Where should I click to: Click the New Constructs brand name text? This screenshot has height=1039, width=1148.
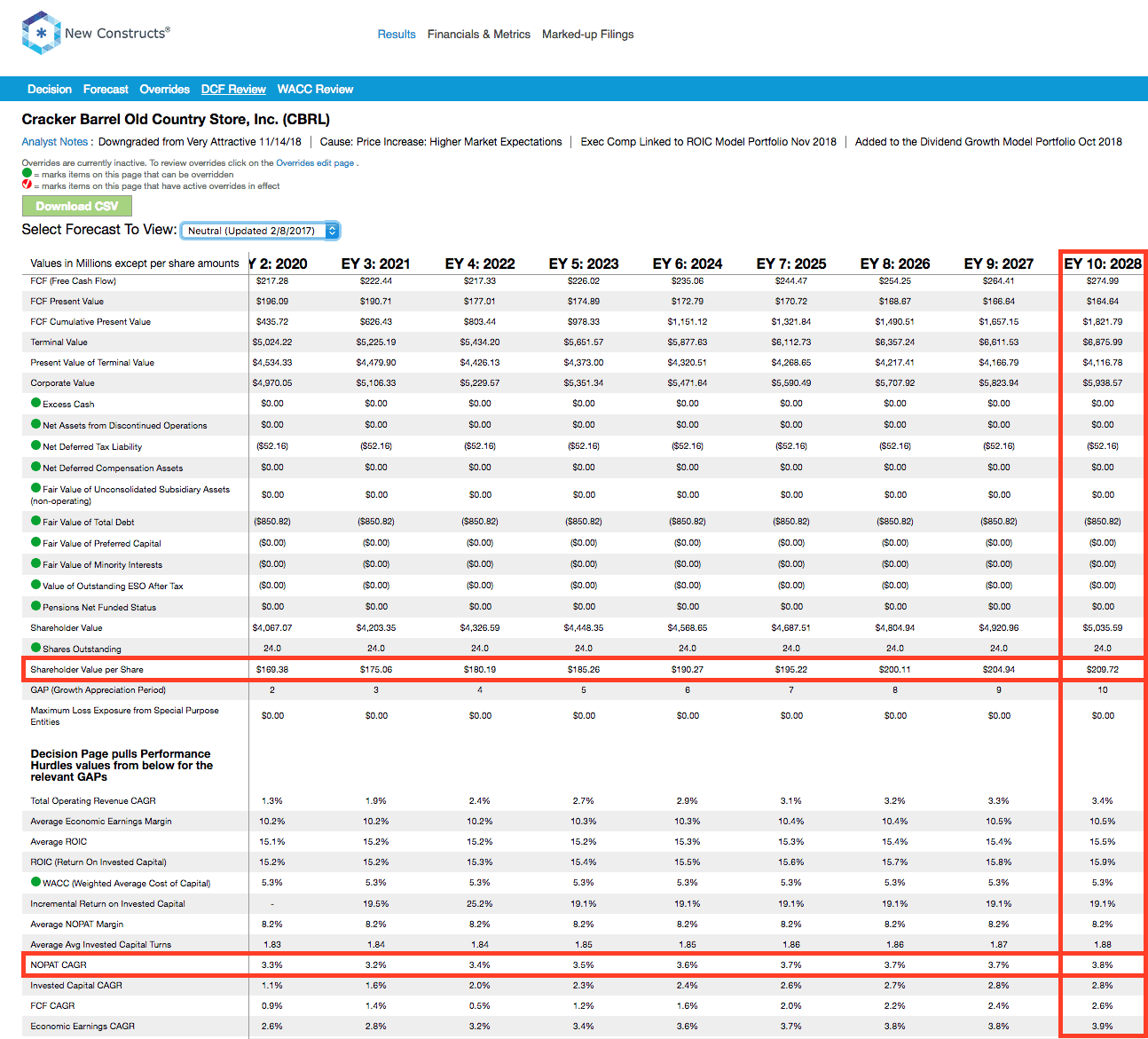[117, 33]
